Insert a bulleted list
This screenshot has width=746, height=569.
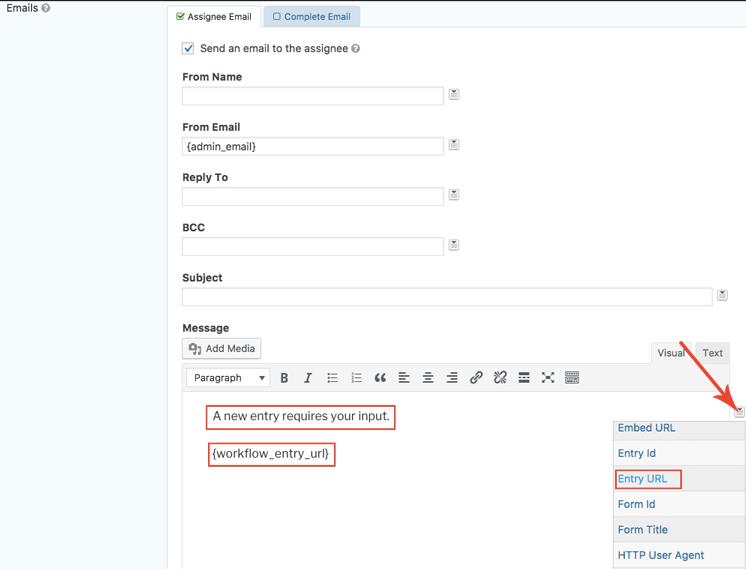point(332,378)
